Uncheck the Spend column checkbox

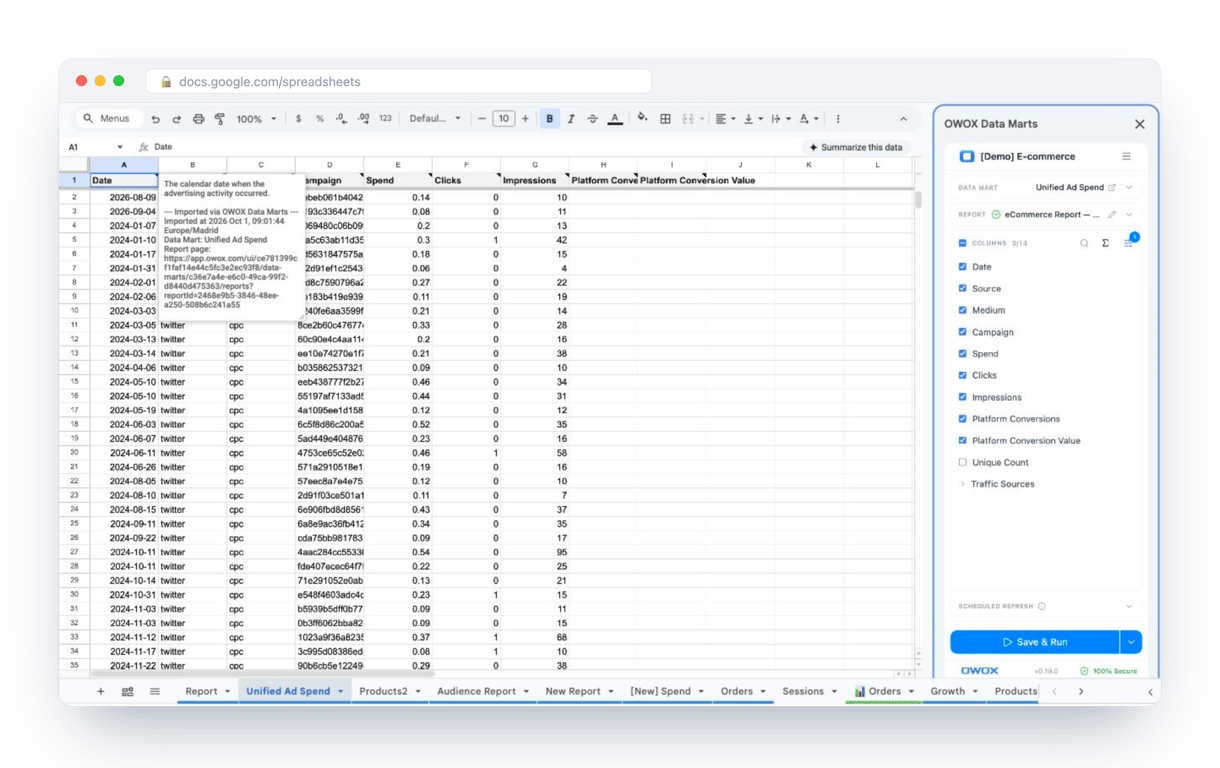click(963, 354)
